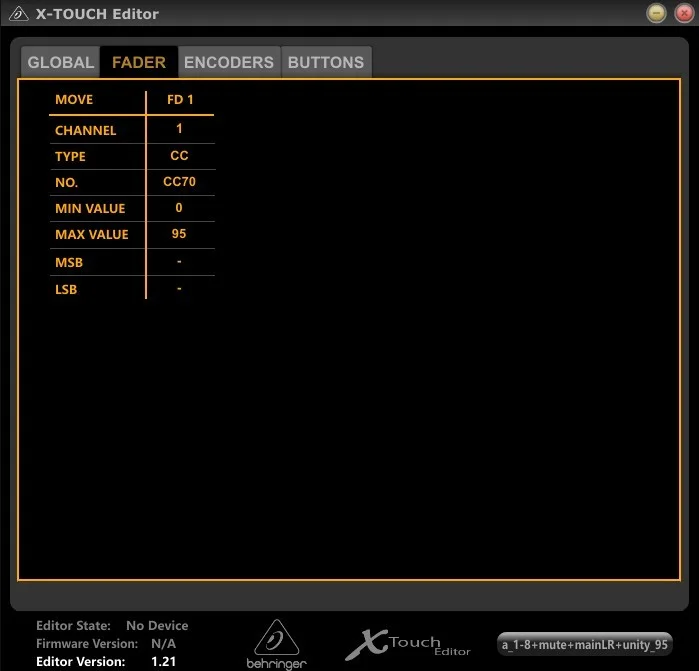Click the MSB value dash
Screen dimensions: 699x671
coord(179,261)
